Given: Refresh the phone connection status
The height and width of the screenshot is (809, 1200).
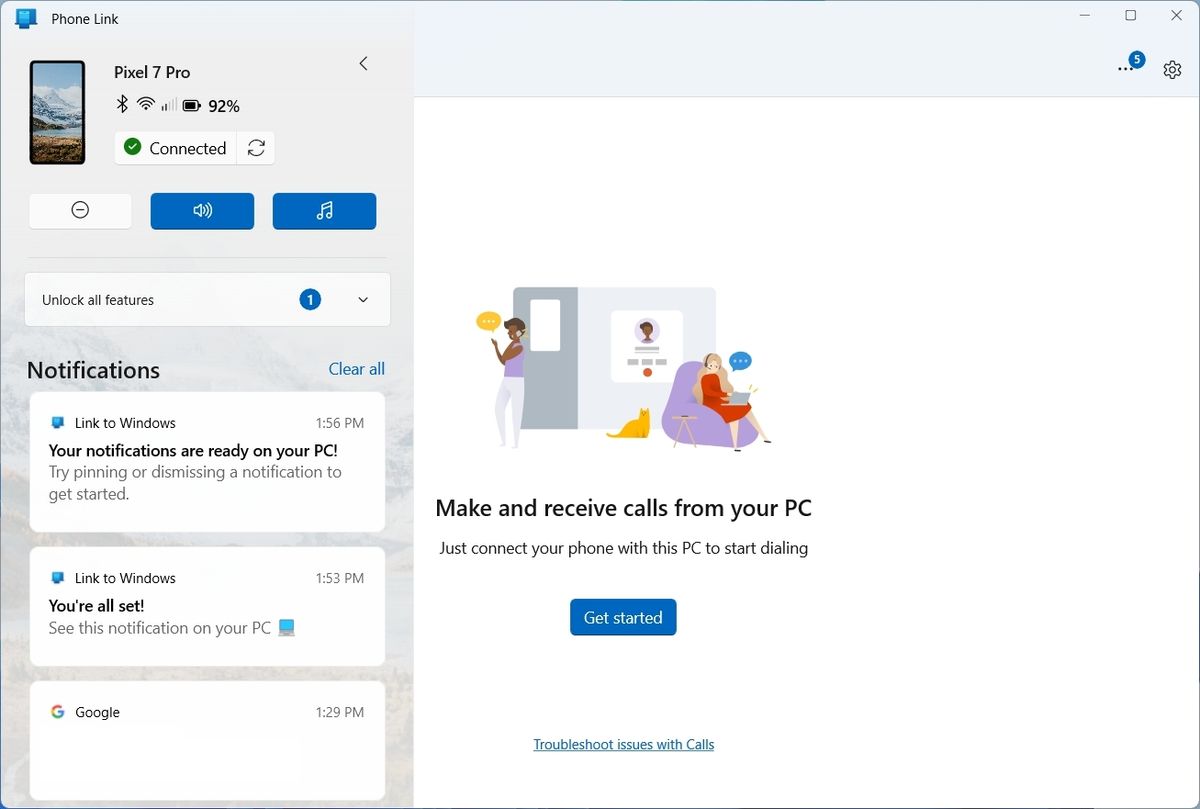Looking at the screenshot, I should (x=257, y=147).
